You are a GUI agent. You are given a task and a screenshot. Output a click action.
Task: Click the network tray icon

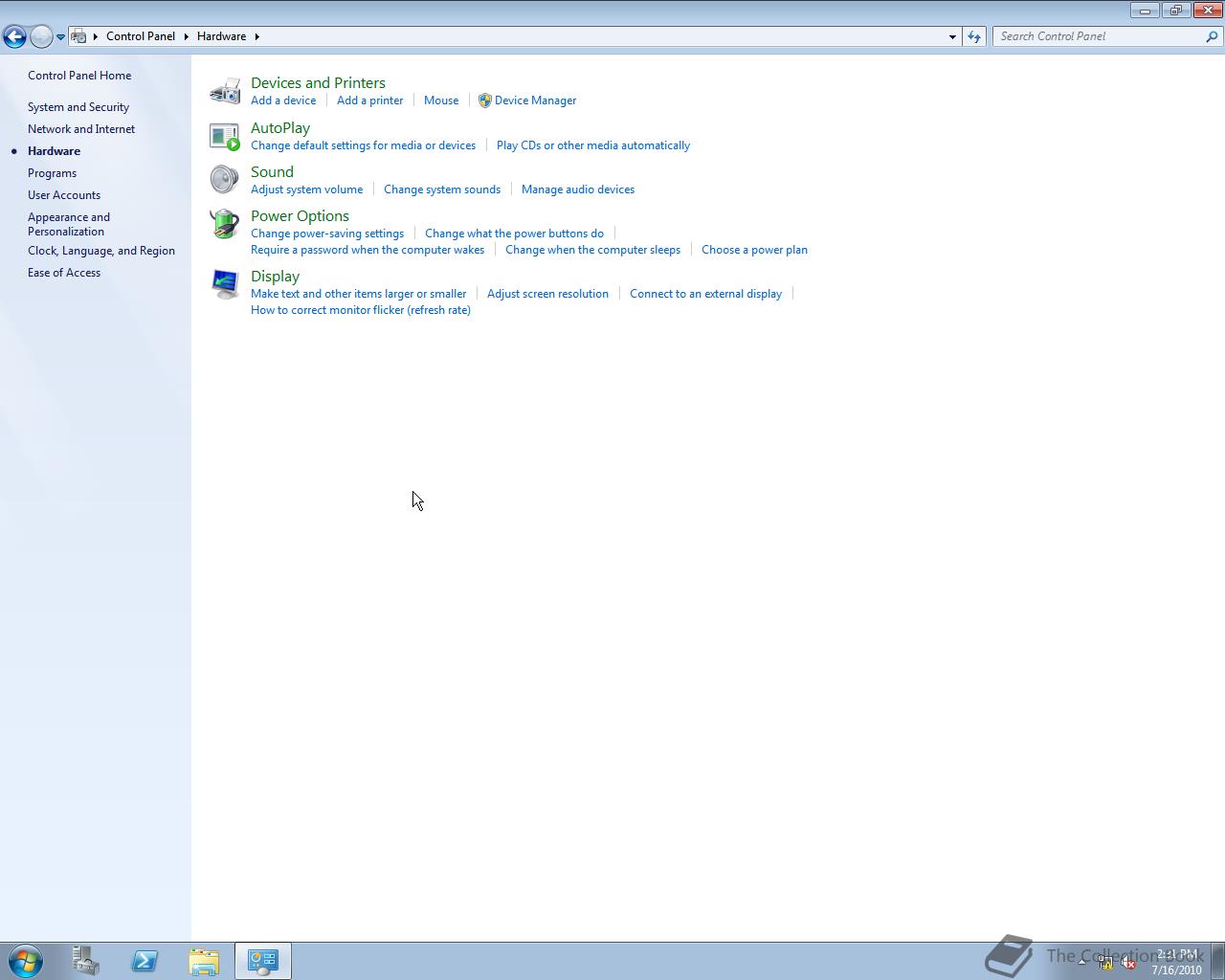pos(1105,963)
